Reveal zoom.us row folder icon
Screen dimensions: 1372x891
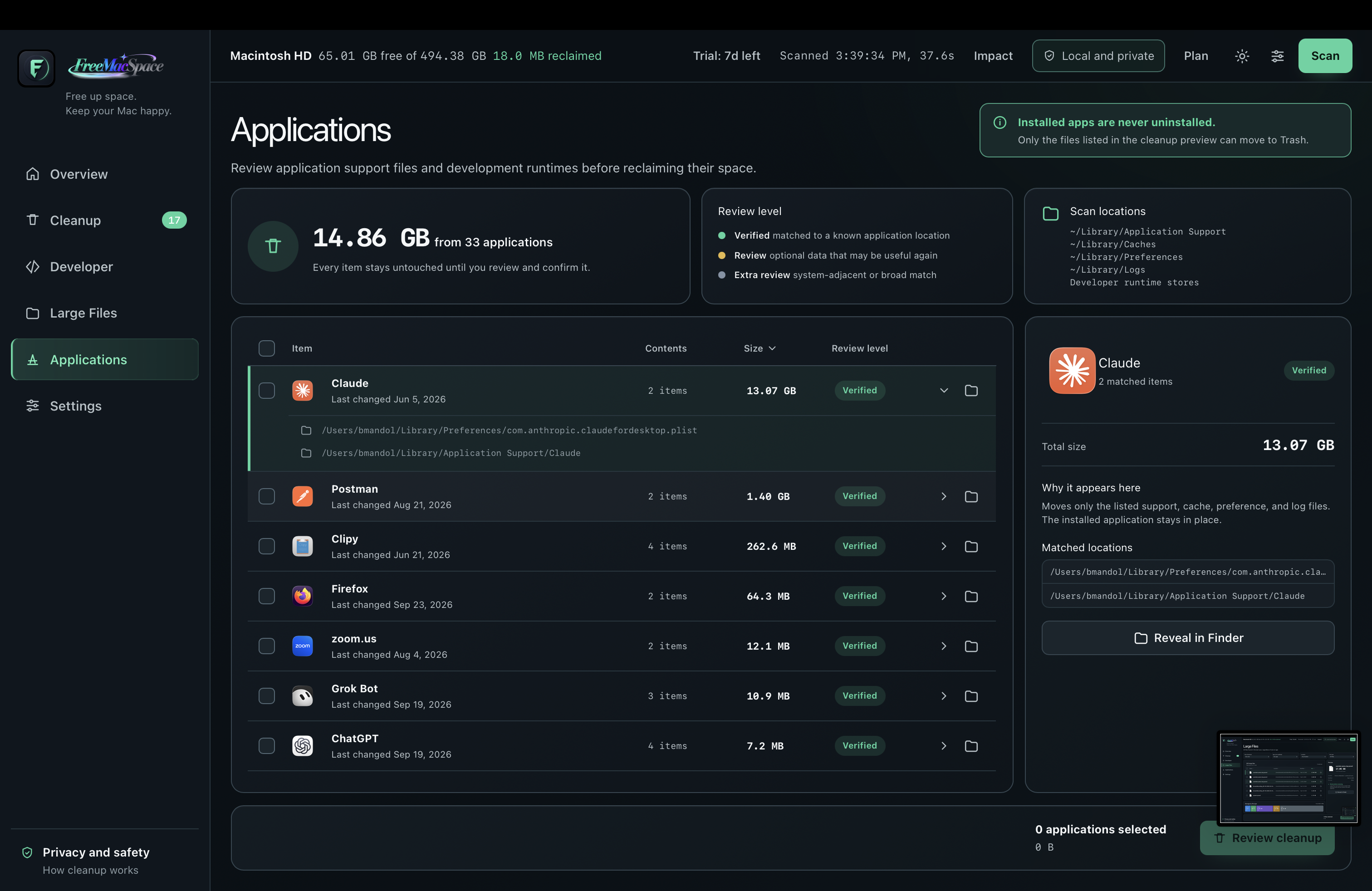pos(971,646)
